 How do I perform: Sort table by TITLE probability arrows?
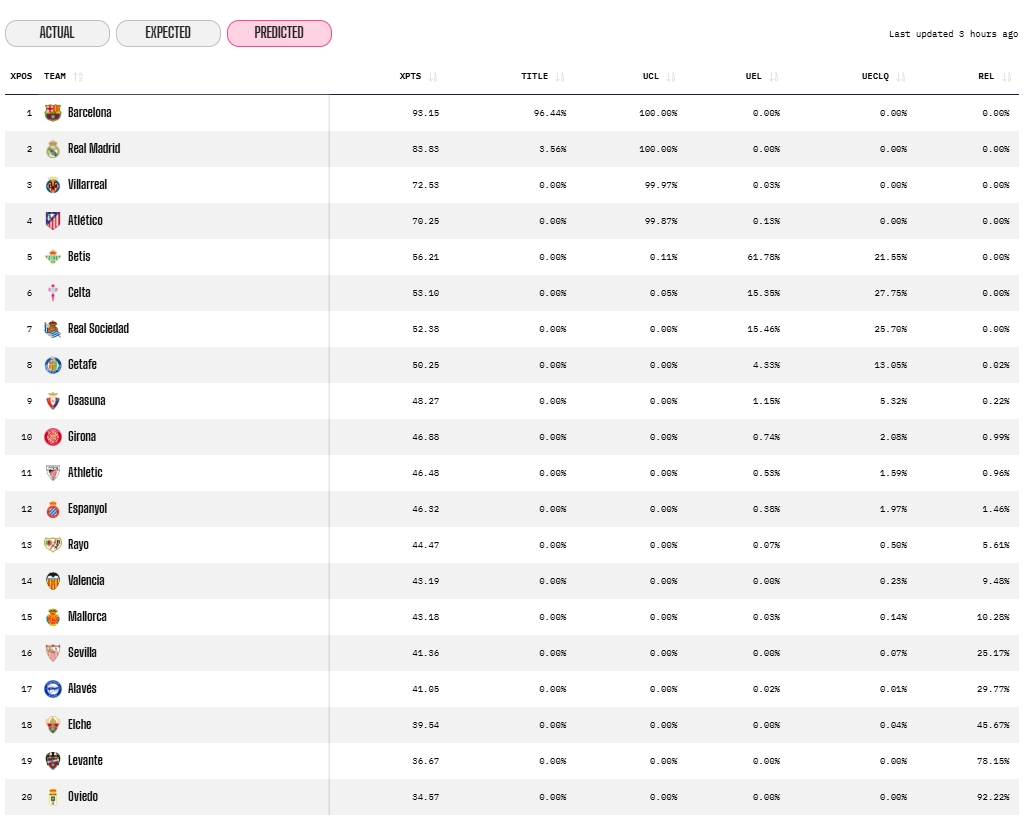coord(560,77)
